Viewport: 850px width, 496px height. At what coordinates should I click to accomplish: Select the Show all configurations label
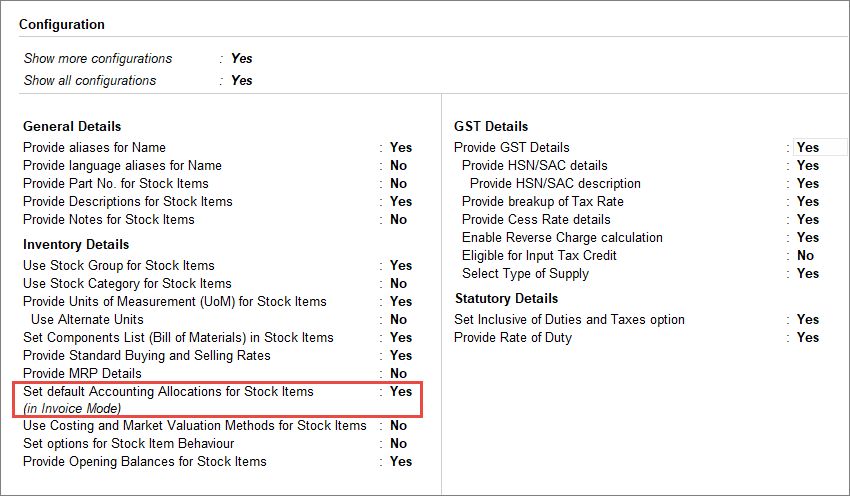(x=89, y=80)
